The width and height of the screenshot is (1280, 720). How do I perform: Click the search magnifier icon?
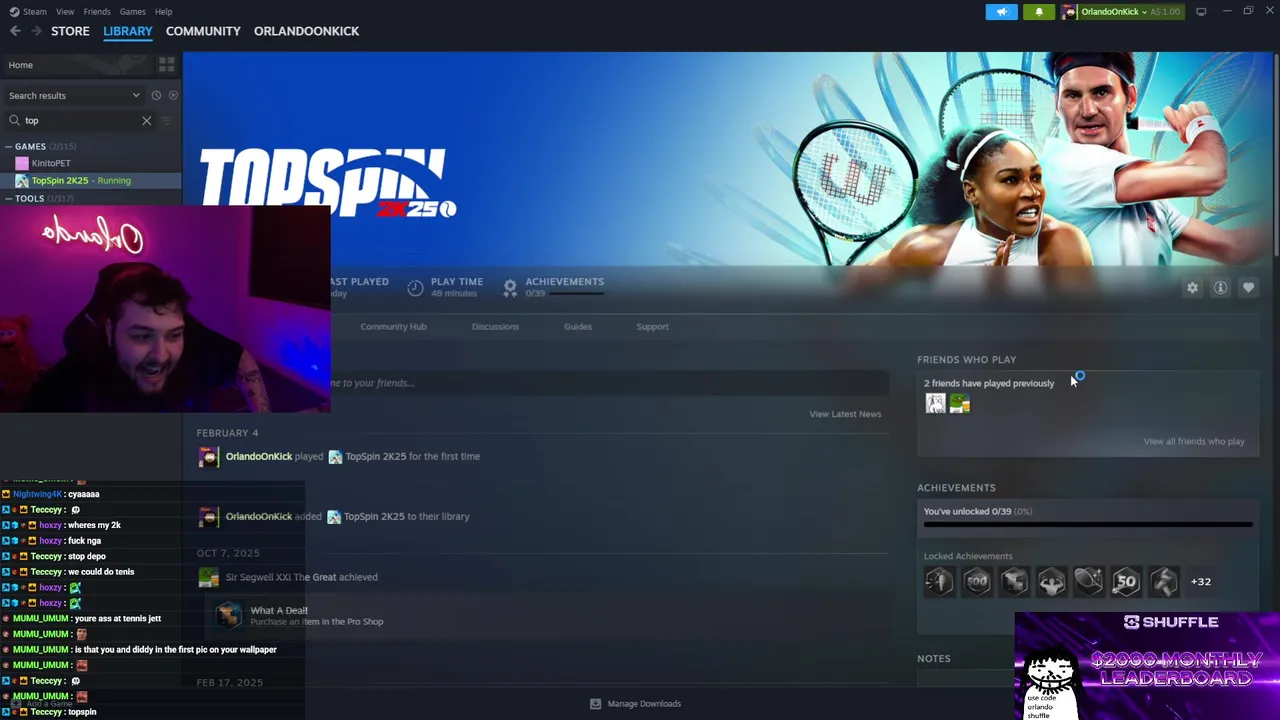coord(15,120)
